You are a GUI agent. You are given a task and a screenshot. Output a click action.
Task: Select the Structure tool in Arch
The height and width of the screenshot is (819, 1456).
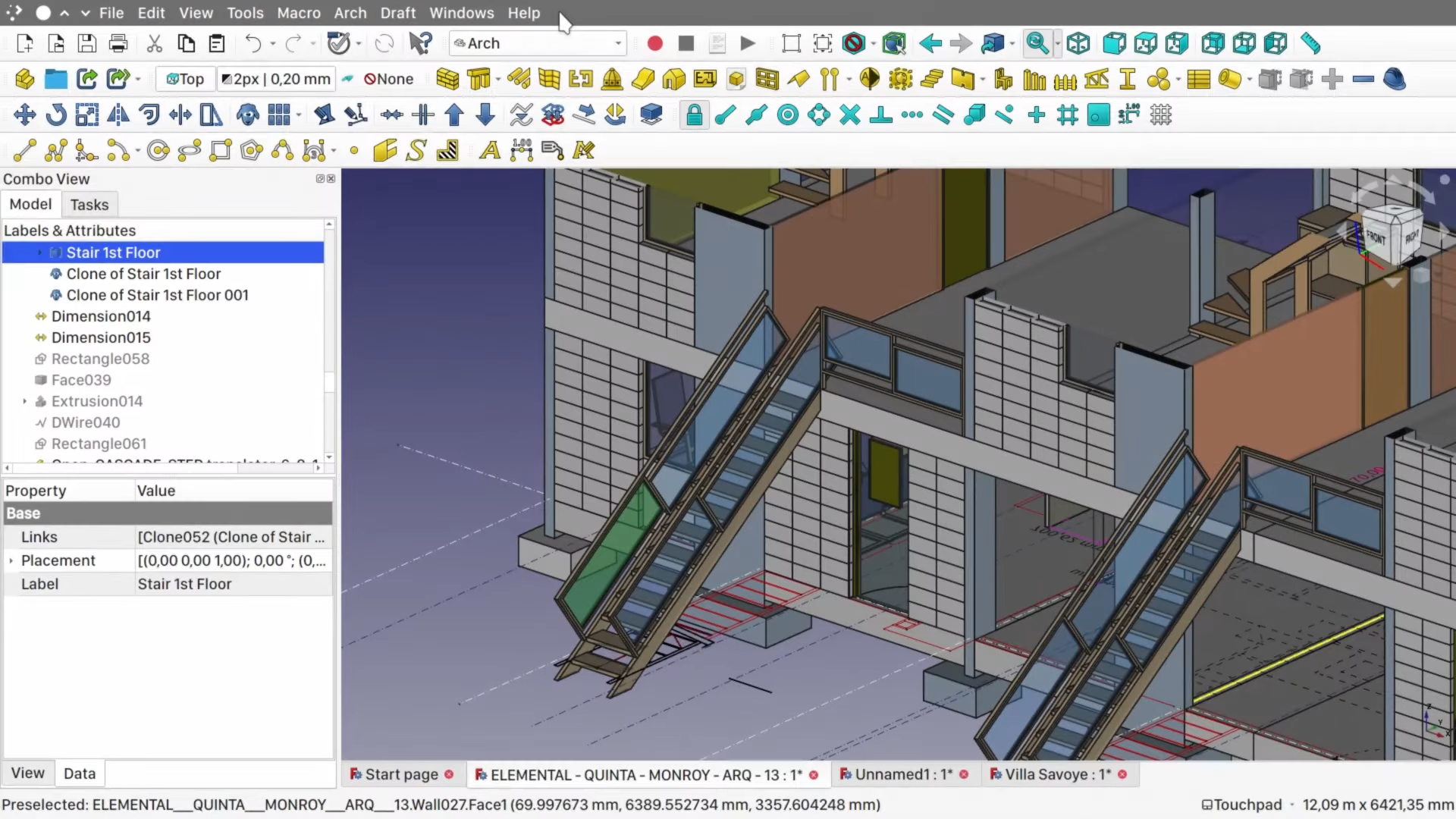pyautogui.click(x=477, y=79)
